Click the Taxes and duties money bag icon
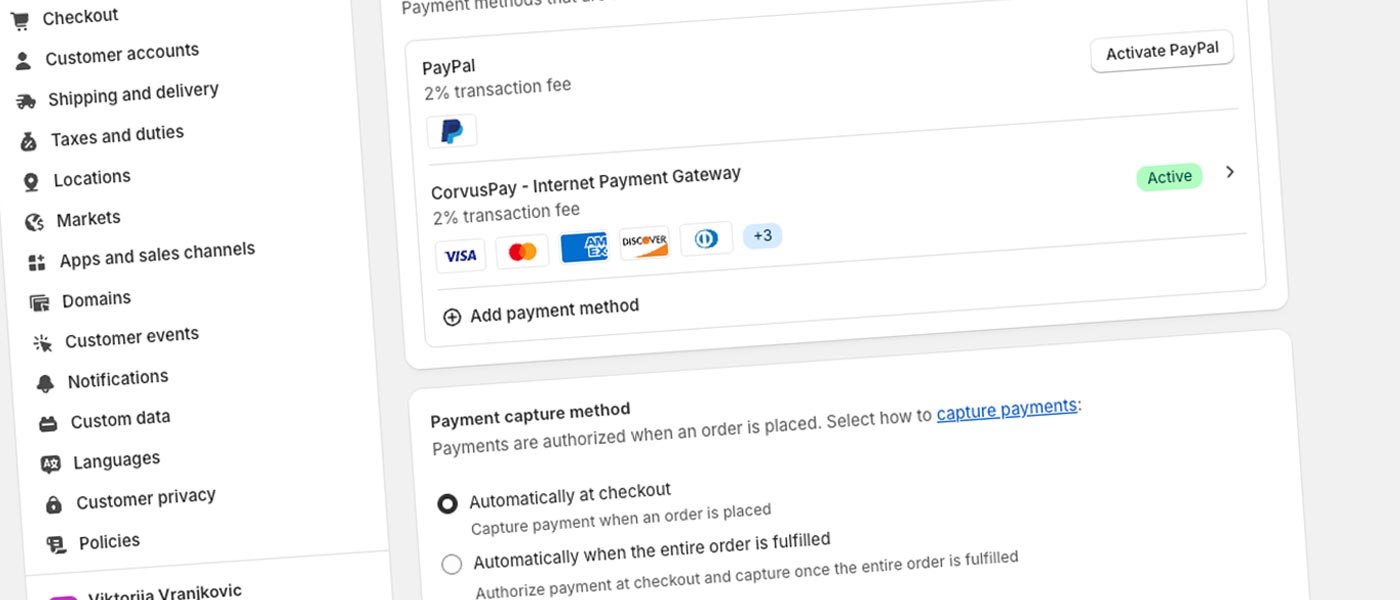The width and height of the screenshot is (1400, 600). pos(30,137)
